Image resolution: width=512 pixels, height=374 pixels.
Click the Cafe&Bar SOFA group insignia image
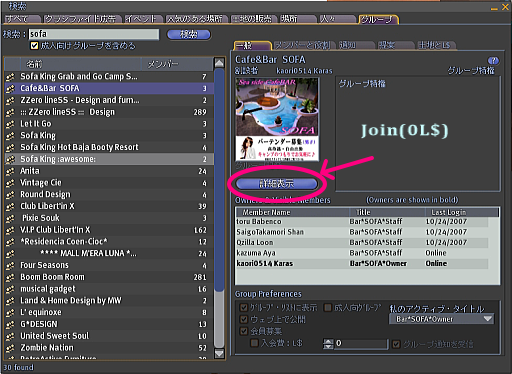point(277,119)
